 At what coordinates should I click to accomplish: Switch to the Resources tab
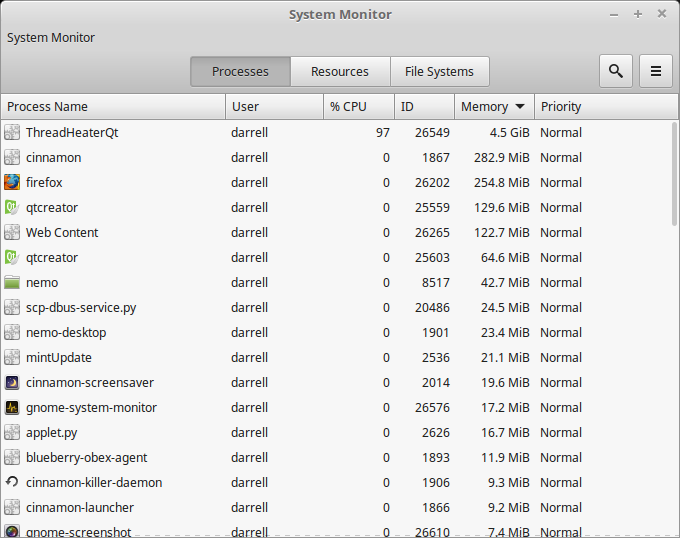340,71
